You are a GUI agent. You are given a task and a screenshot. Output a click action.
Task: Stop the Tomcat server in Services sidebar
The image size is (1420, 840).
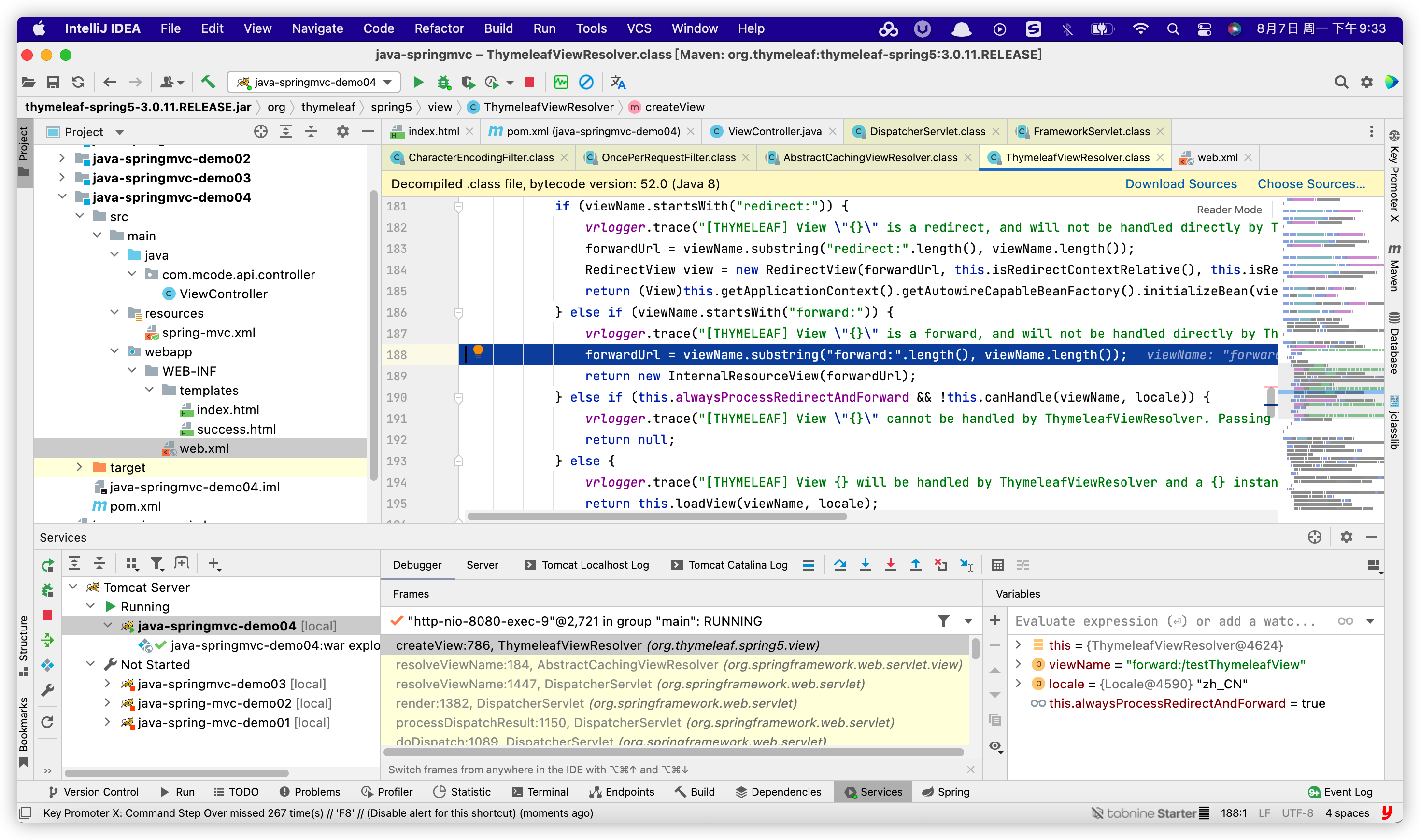coord(47,615)
